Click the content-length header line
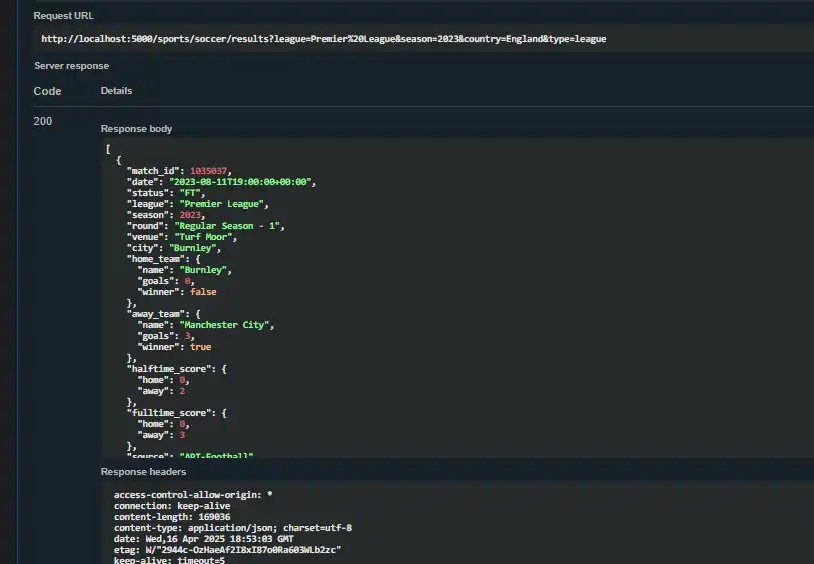The image size is (814, 564). (177, 516)
